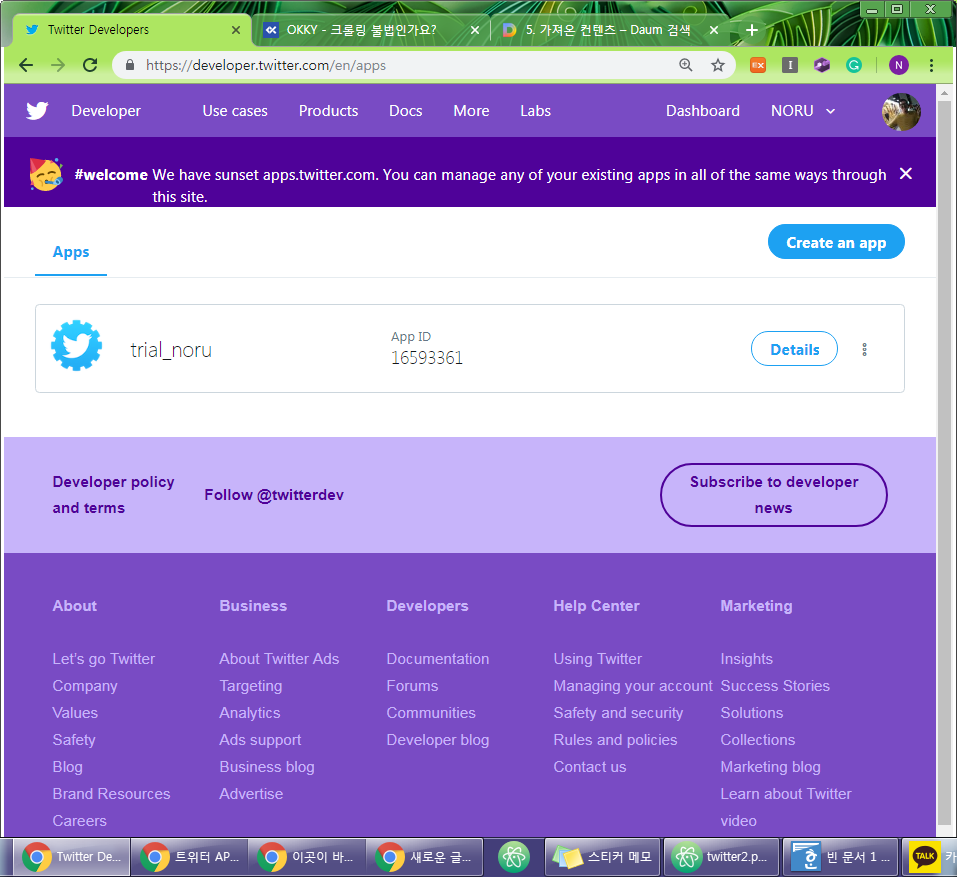The height and width of the screenshot is (877, 957).
Task: Open Details for trial_noru
Action: point(794,349)
